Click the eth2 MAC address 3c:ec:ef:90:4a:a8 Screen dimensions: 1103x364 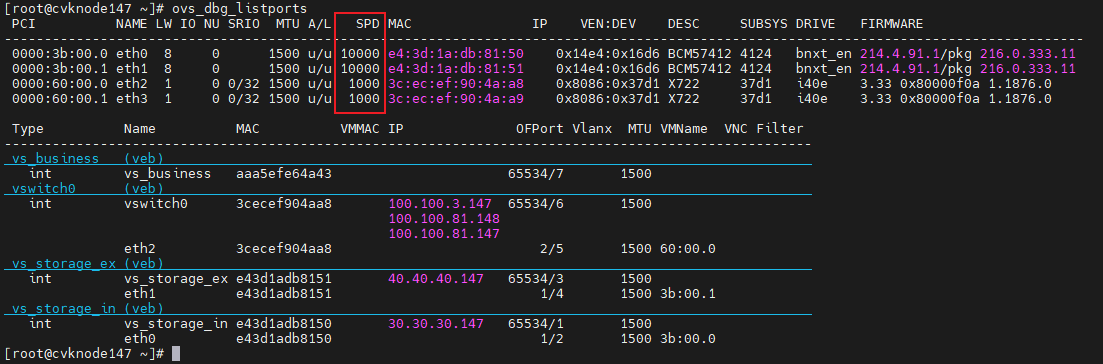click(456, 84)
